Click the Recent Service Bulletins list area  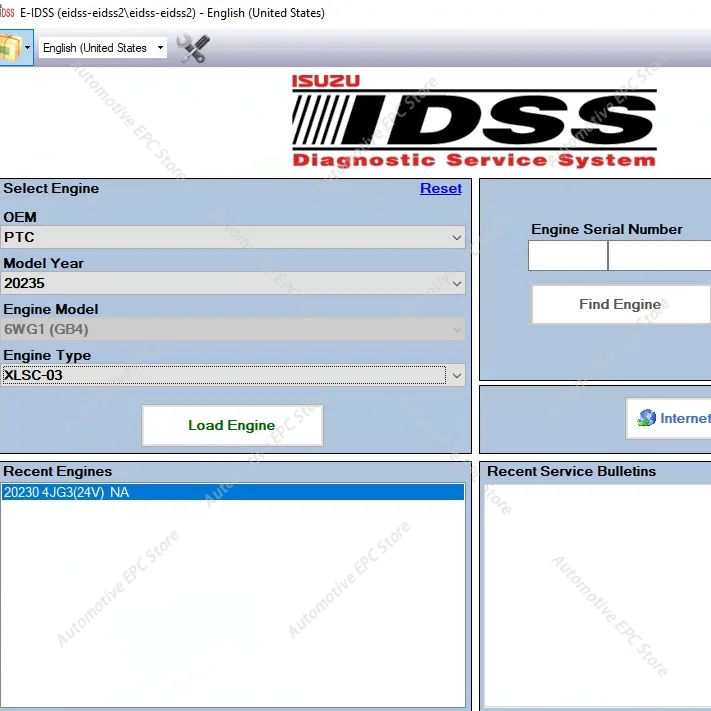(x=598, y=595)
